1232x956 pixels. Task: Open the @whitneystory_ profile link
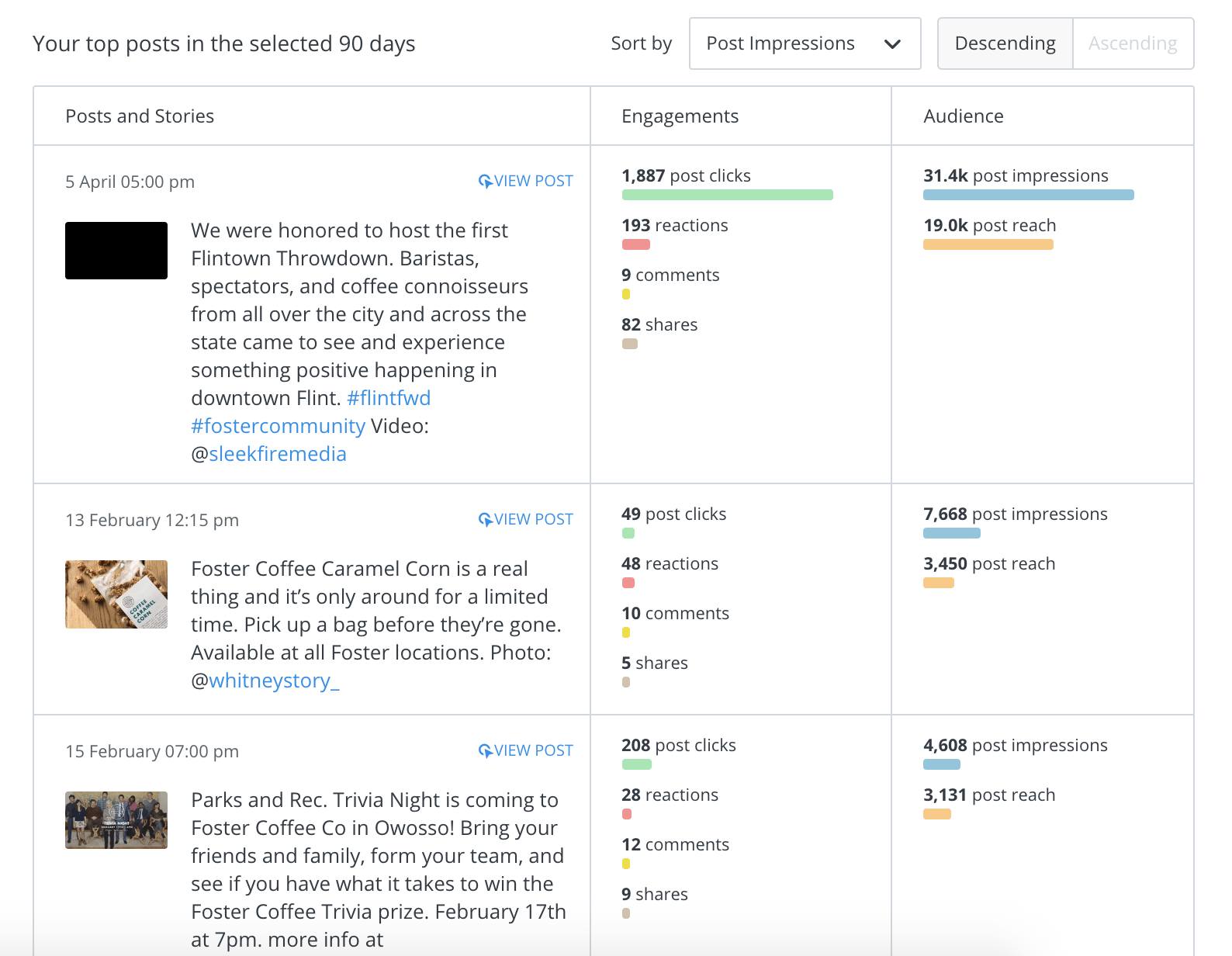tap(273, 681)
